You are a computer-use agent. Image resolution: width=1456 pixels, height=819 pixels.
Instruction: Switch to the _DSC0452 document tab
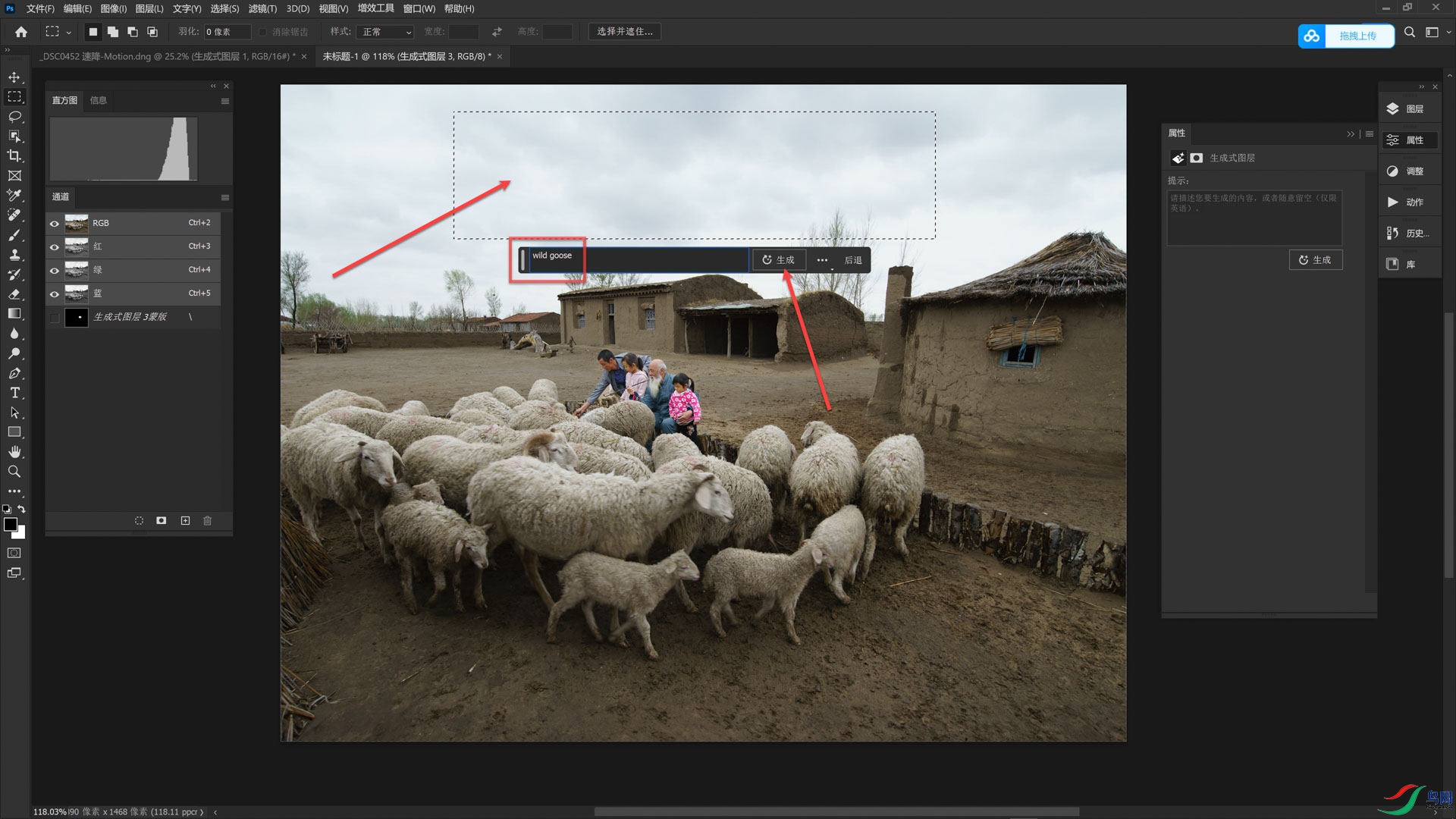pyautogui.click(x=168, y=56)
